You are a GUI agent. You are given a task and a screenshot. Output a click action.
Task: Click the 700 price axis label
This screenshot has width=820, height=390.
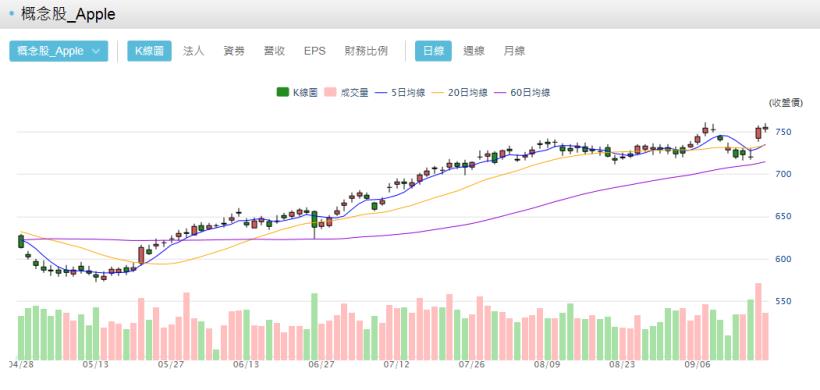tap(783, 174)
